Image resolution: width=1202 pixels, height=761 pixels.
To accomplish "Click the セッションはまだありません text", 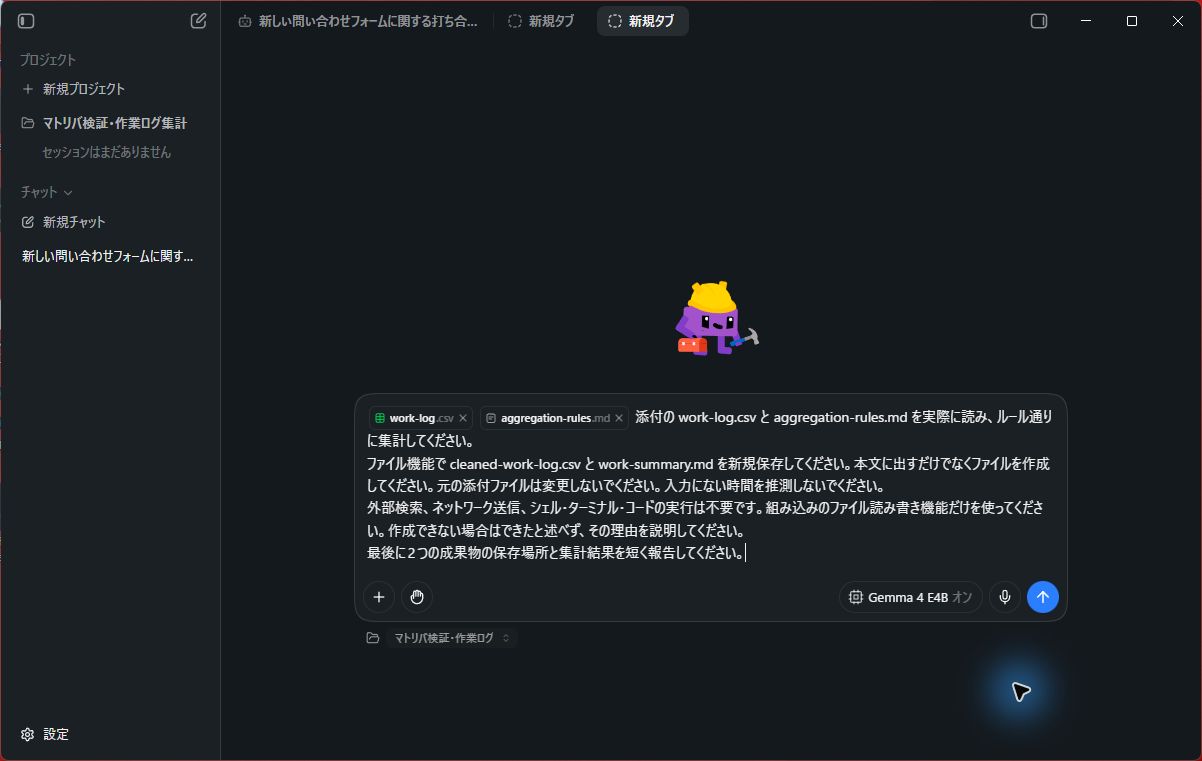I will click(x=106, y=152).
